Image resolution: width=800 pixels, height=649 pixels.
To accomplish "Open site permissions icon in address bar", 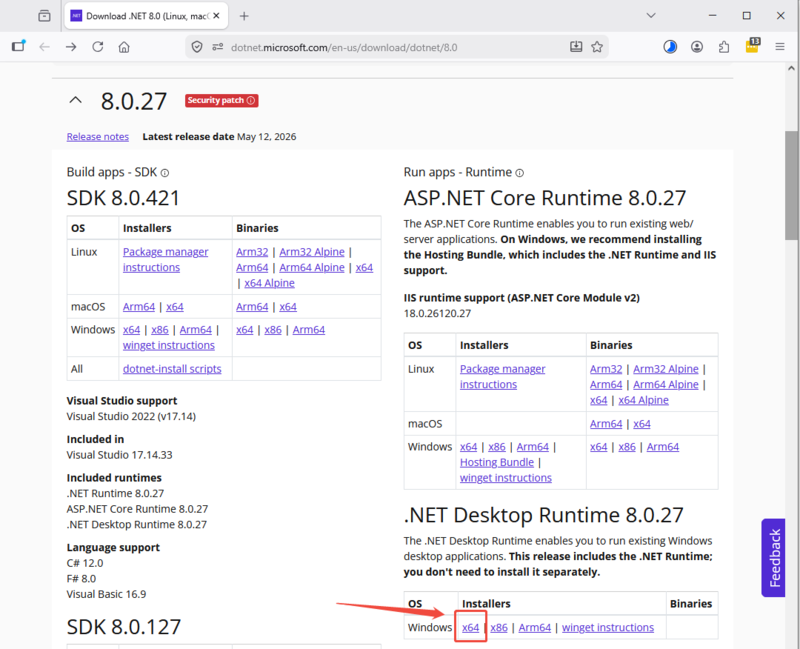I will pos(218,47).
